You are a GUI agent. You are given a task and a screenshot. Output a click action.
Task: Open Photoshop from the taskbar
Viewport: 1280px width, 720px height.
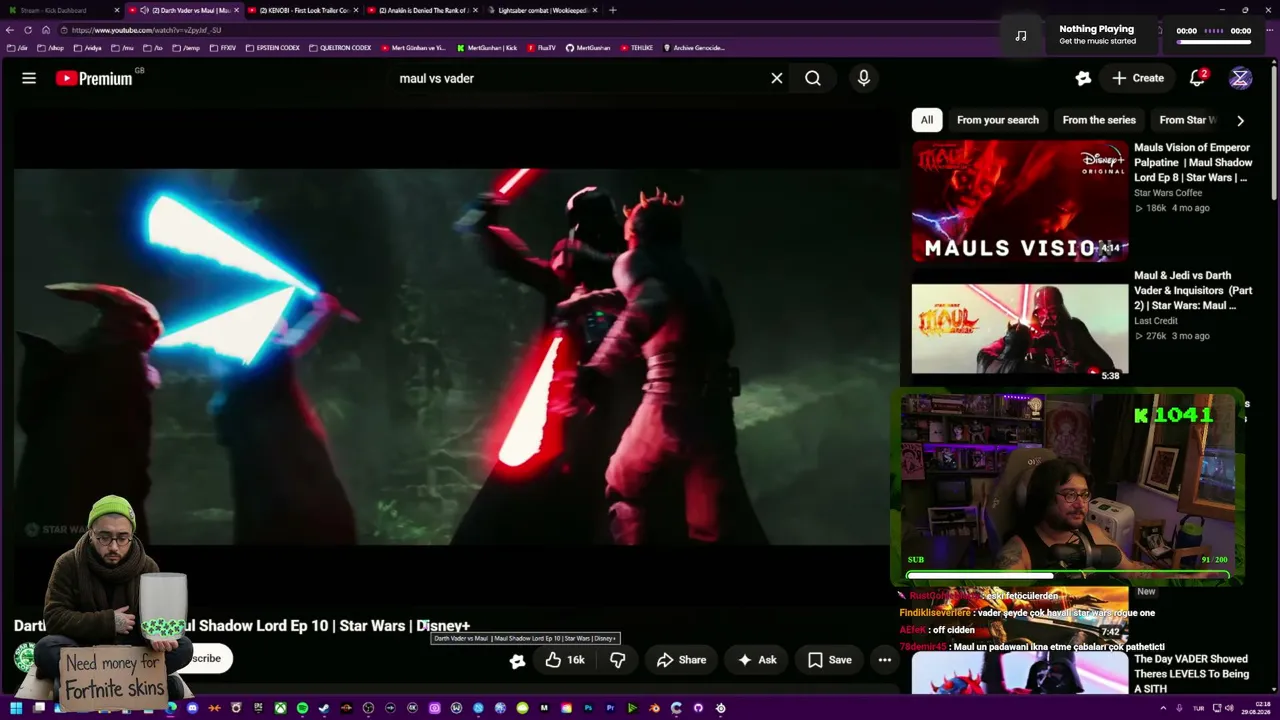(x=588, y=708)
